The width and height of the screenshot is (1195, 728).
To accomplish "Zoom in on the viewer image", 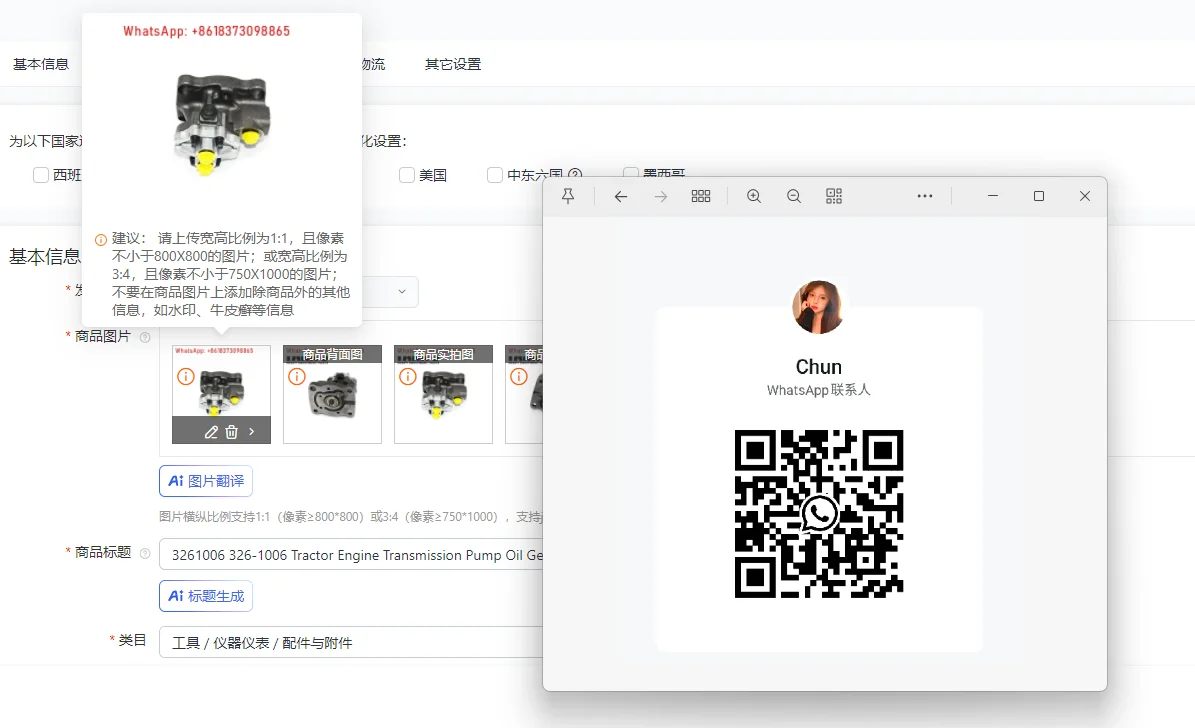I will pyautogui.click(x=754, y=197).
